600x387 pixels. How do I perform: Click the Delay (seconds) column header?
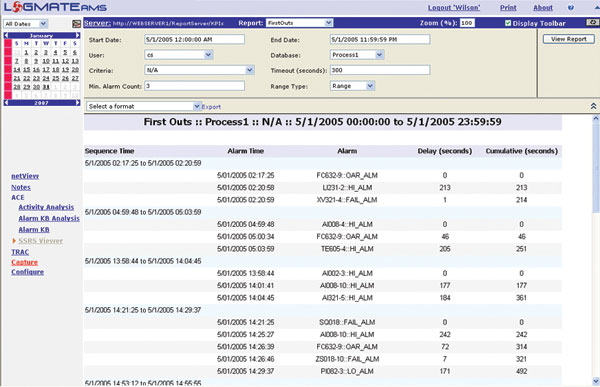[x=445, y=151]
